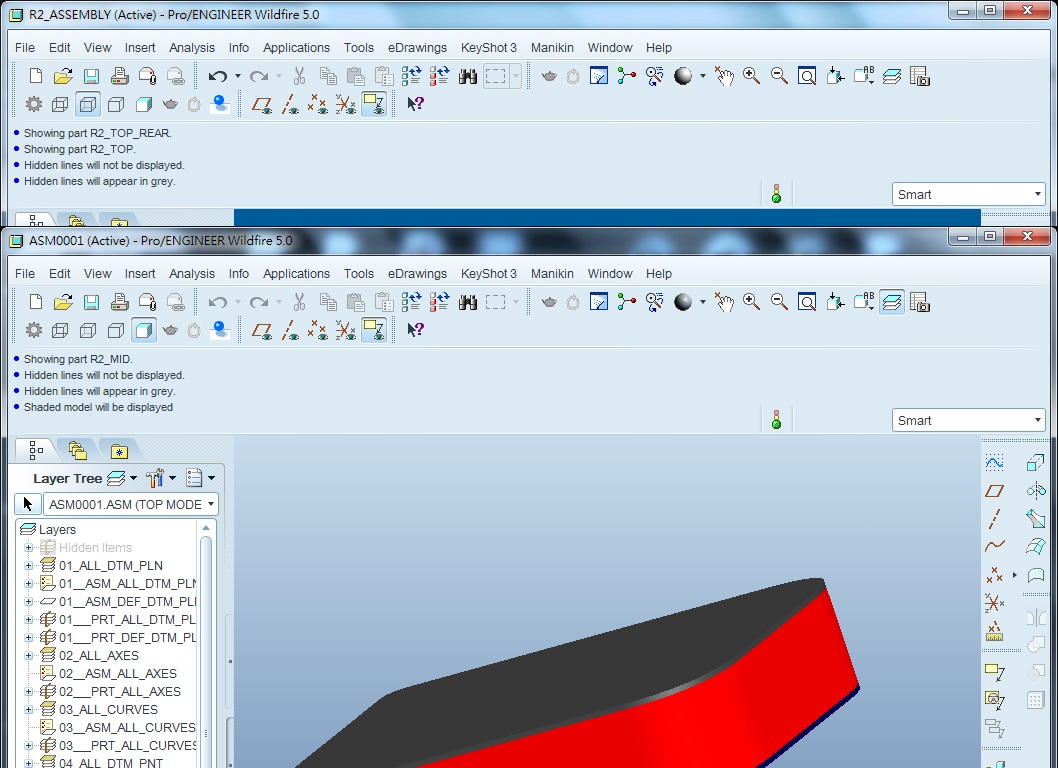Toggle Hidden Line display in R2_ASSEMBLY window
This screenshot has width=1058, height=768.
[88, 104]
